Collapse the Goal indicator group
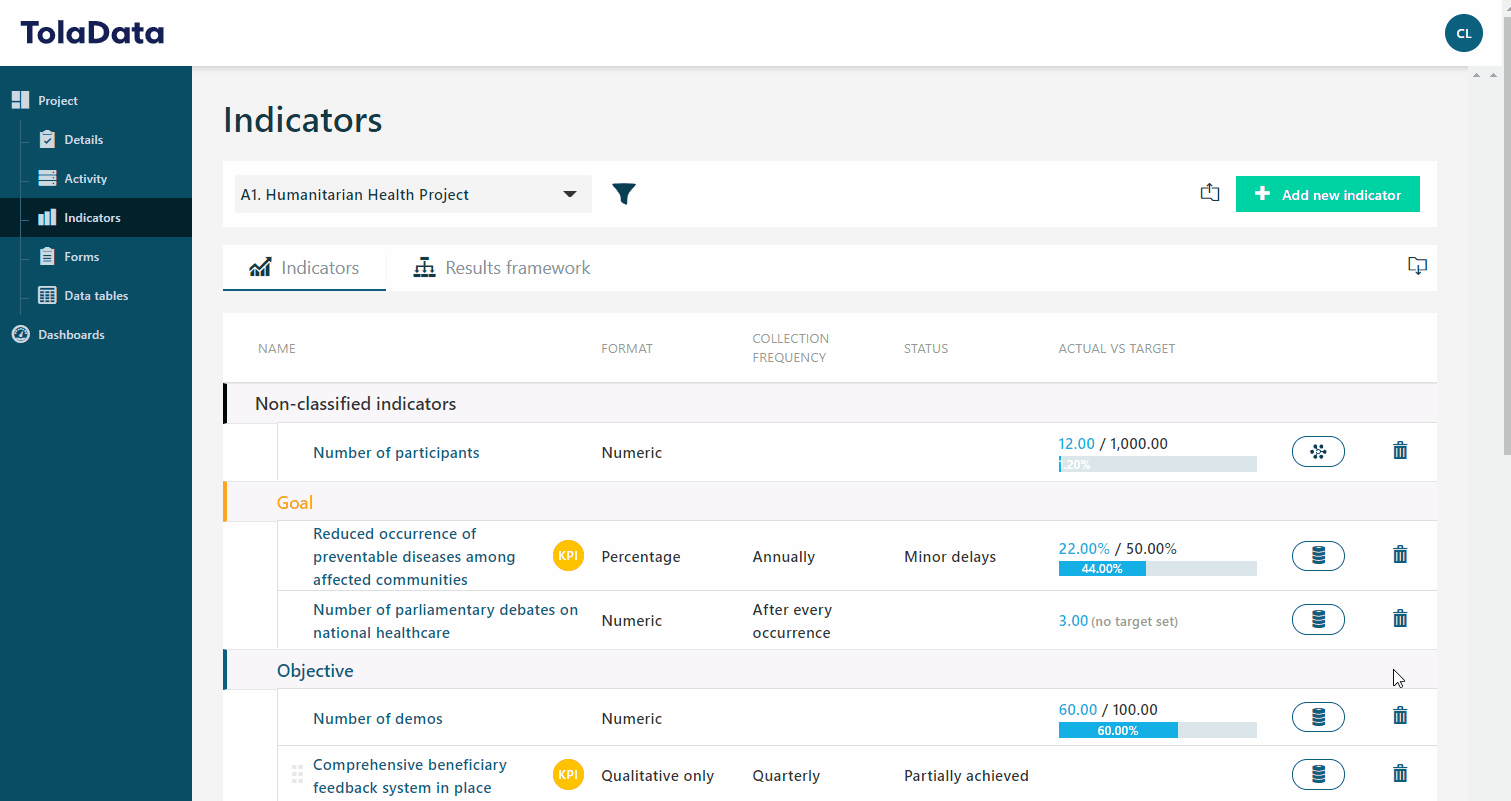1511x801 pixels. tap(294, 502)
